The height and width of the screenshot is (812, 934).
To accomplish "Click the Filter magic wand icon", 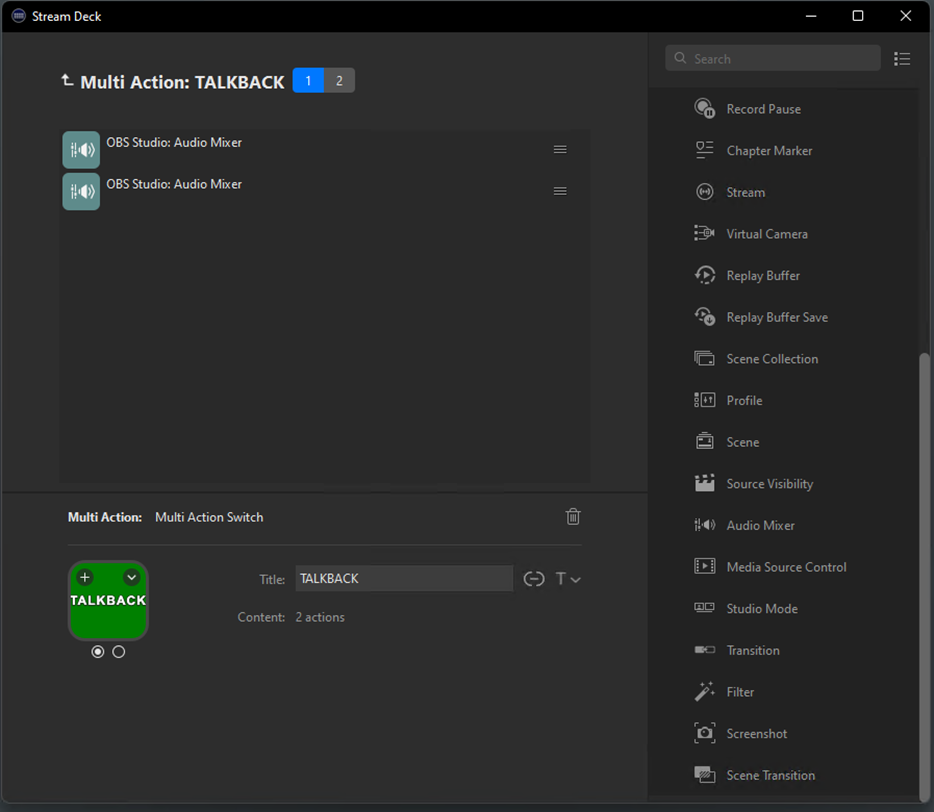I will point(705,692).
